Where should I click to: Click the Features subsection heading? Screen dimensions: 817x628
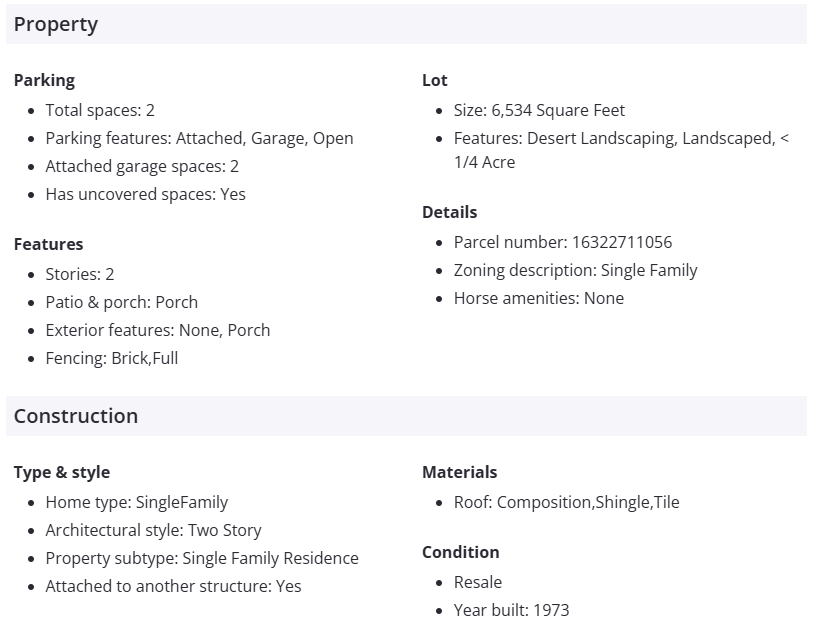point(48,244)
